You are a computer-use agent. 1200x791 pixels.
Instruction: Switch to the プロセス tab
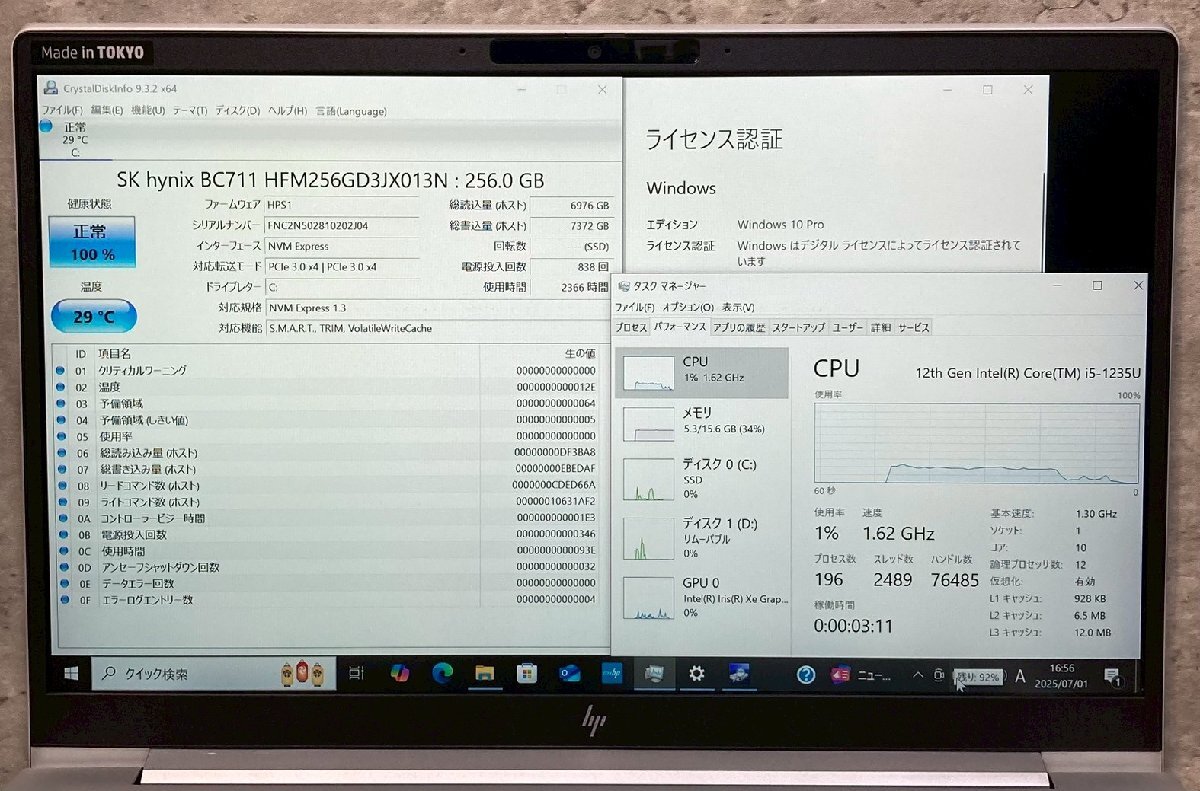coord(632,327)
